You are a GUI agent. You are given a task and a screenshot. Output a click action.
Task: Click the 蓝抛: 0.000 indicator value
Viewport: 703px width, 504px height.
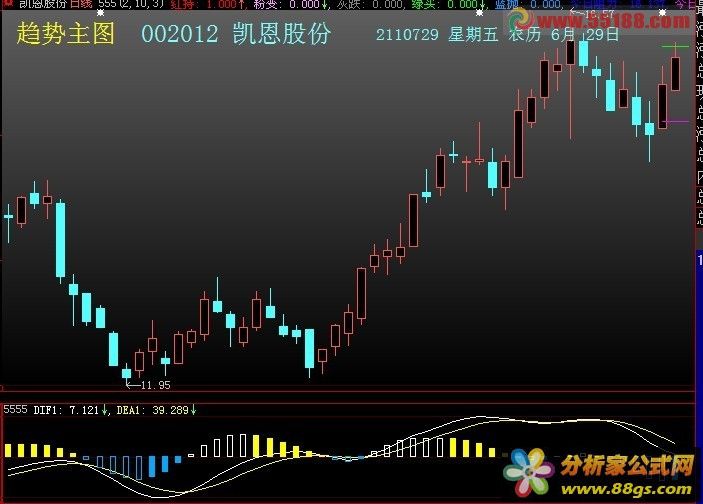(x=528, y=4)
